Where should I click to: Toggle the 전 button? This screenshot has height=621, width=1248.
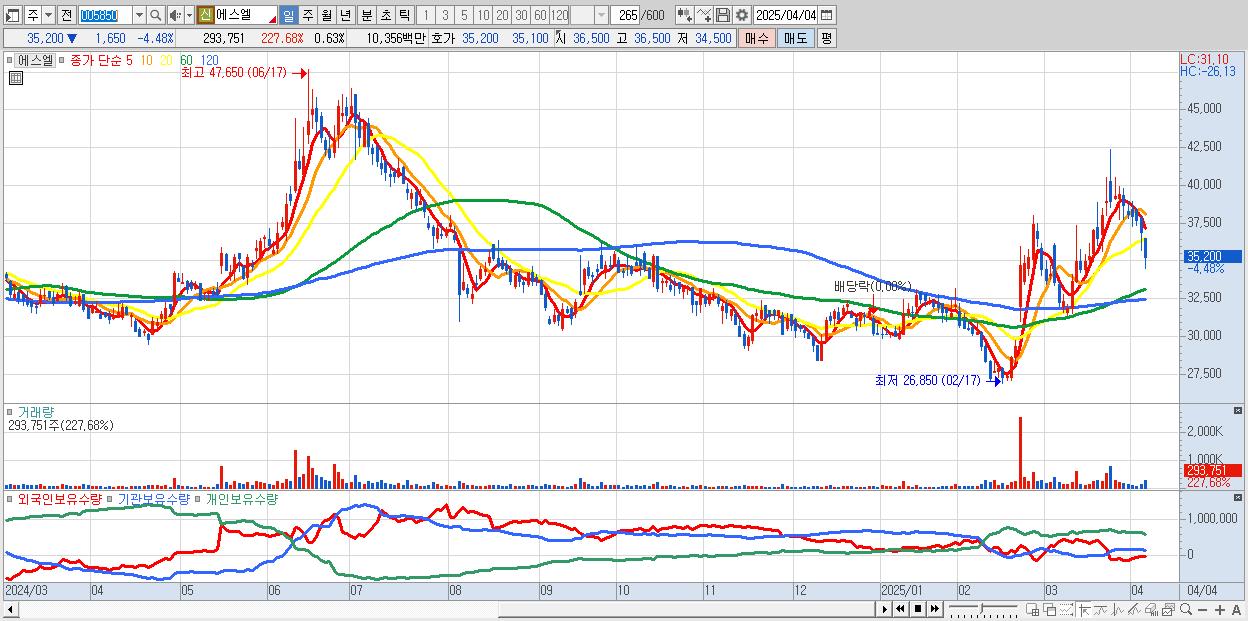[66, 15]
